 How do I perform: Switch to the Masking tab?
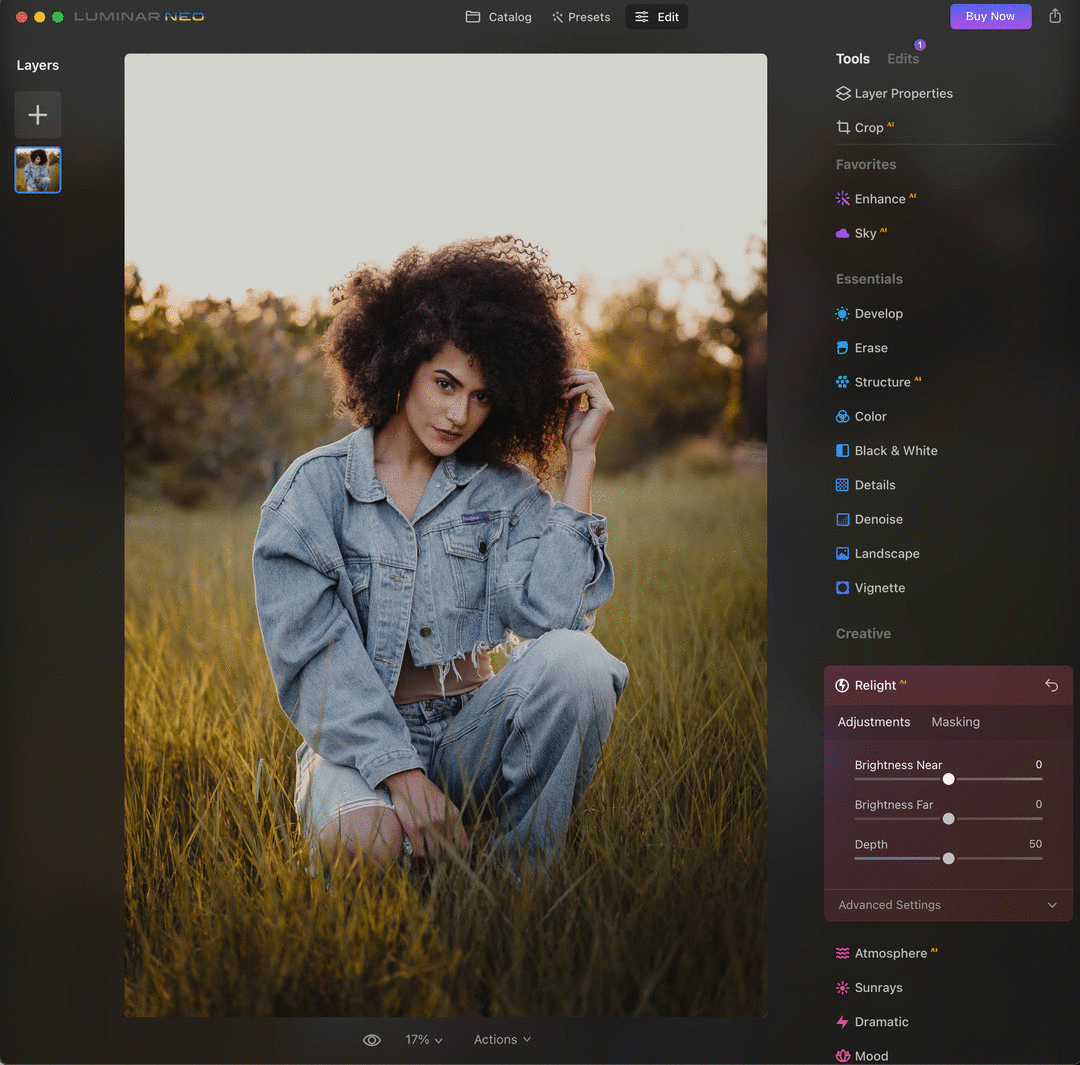pos(955,722)
